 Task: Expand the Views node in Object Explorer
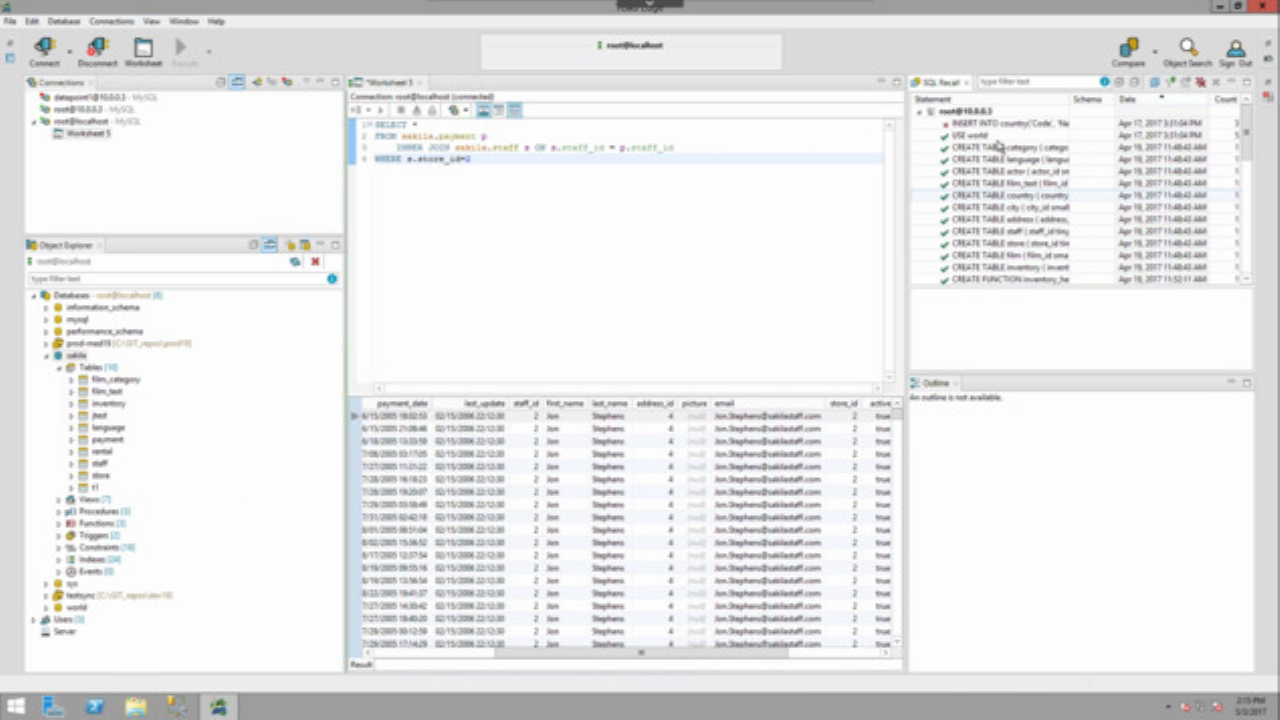point(58,499)
